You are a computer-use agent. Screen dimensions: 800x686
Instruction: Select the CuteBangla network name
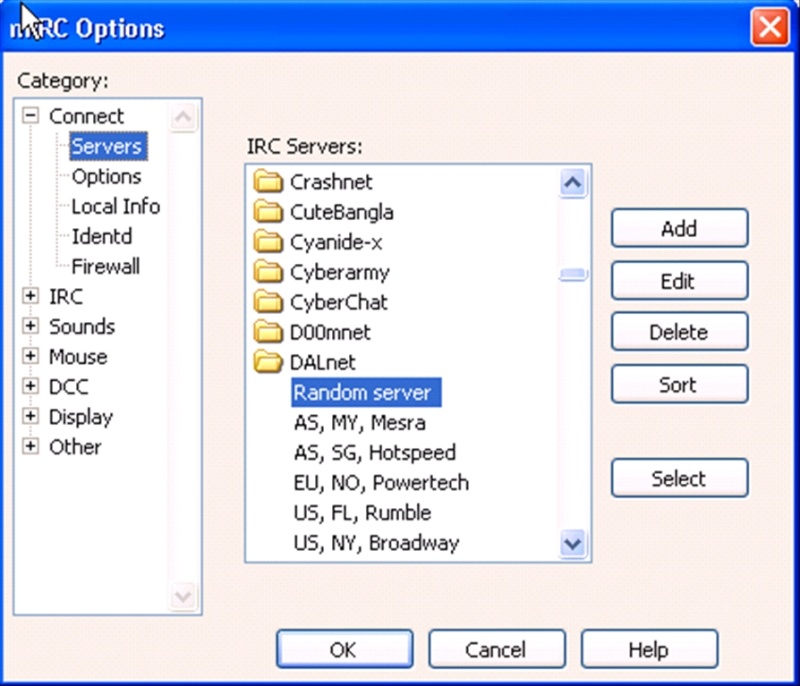tap(342, 212)
